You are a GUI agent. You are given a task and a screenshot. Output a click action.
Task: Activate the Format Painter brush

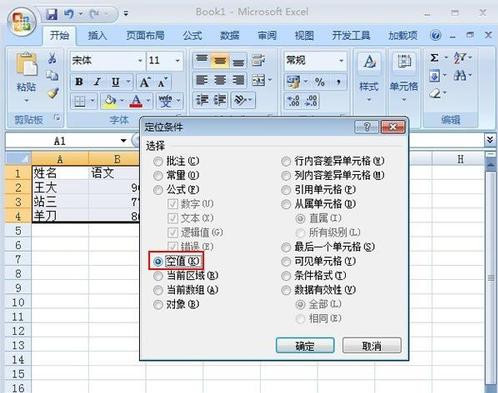pos(53,93)
